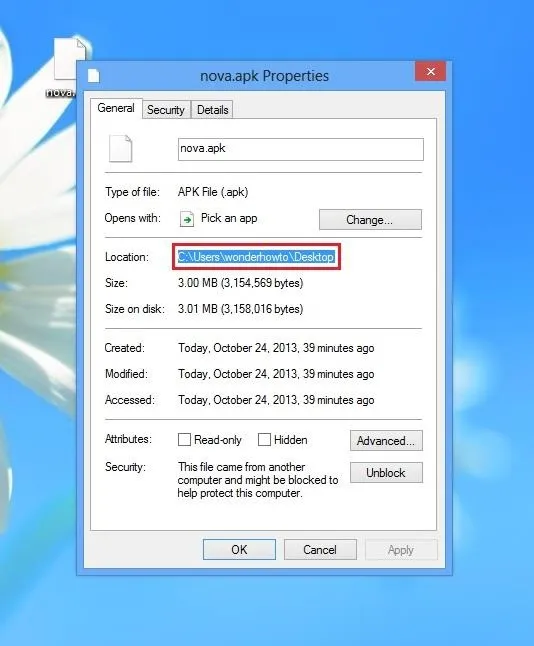Click the Pick an app icon
Viewport: 534px width, 646px height.
(x=187, y=219)
